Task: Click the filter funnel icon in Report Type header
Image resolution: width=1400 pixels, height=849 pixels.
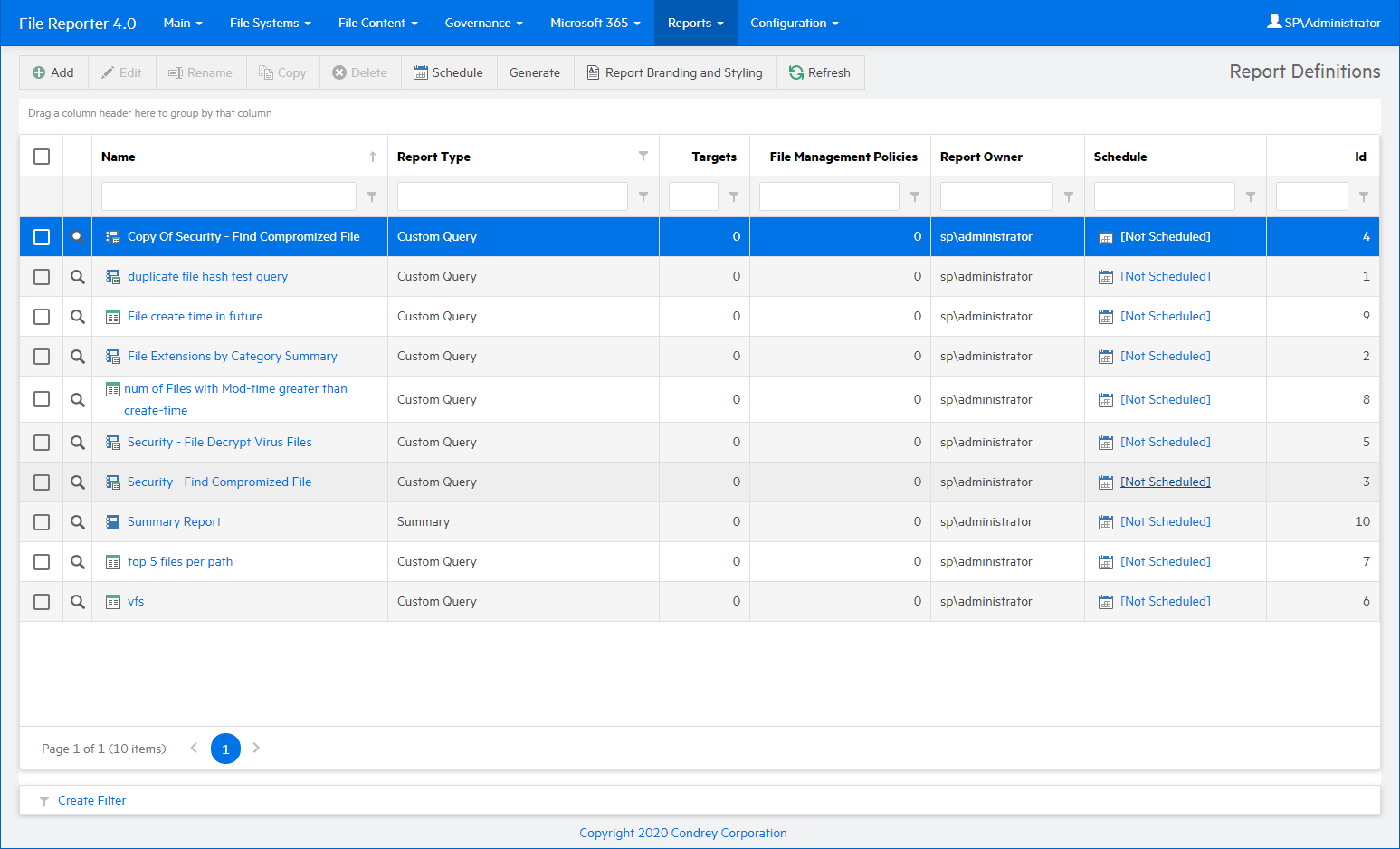Action: pyautogui.click(x=643, y=157)
